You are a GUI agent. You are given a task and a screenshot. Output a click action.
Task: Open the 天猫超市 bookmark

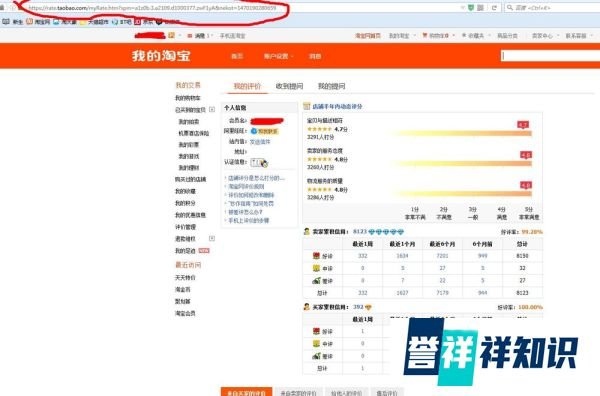click(94, 22)
